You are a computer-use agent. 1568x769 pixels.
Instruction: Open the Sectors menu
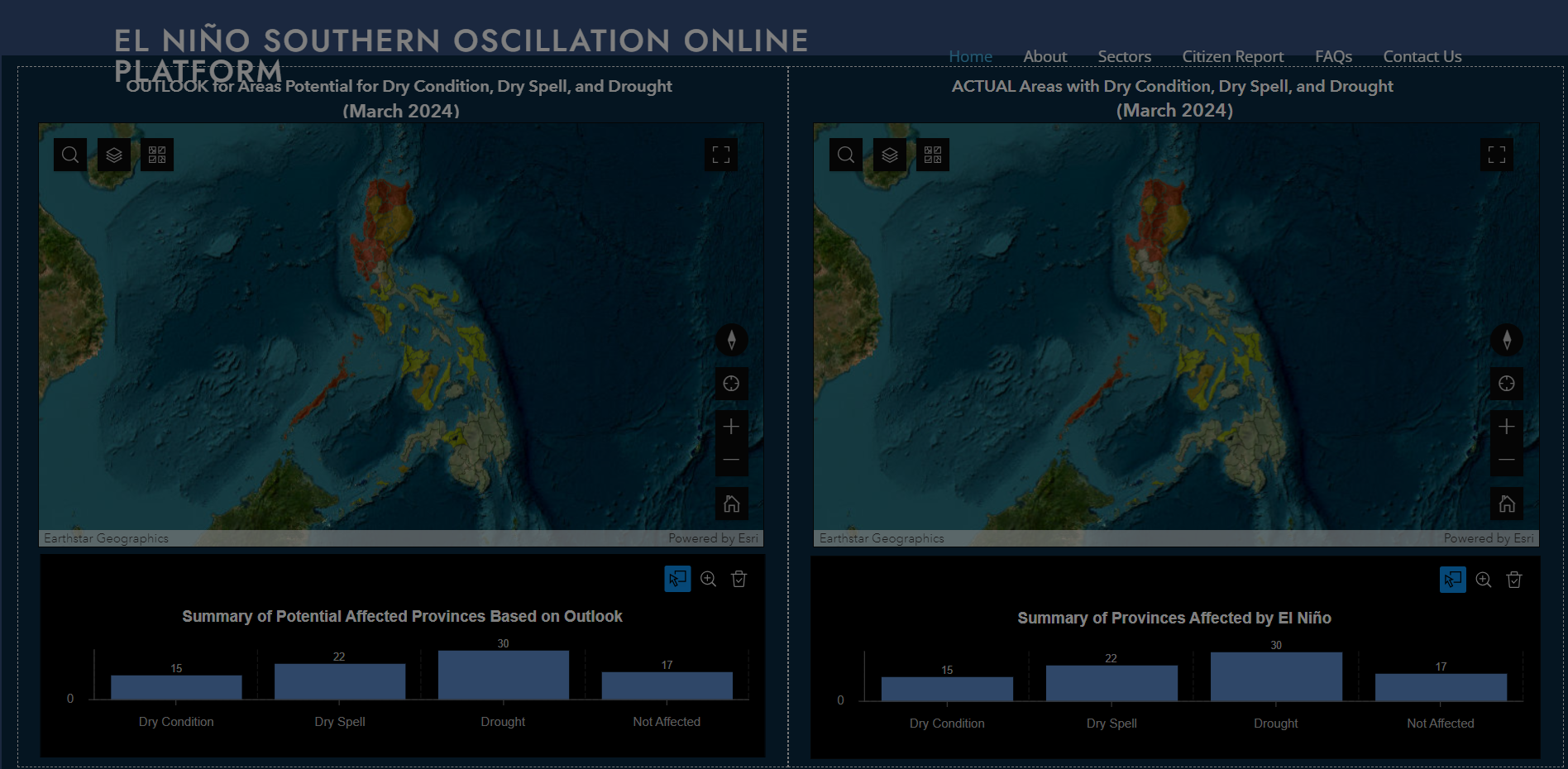(x=1124, y=56)
